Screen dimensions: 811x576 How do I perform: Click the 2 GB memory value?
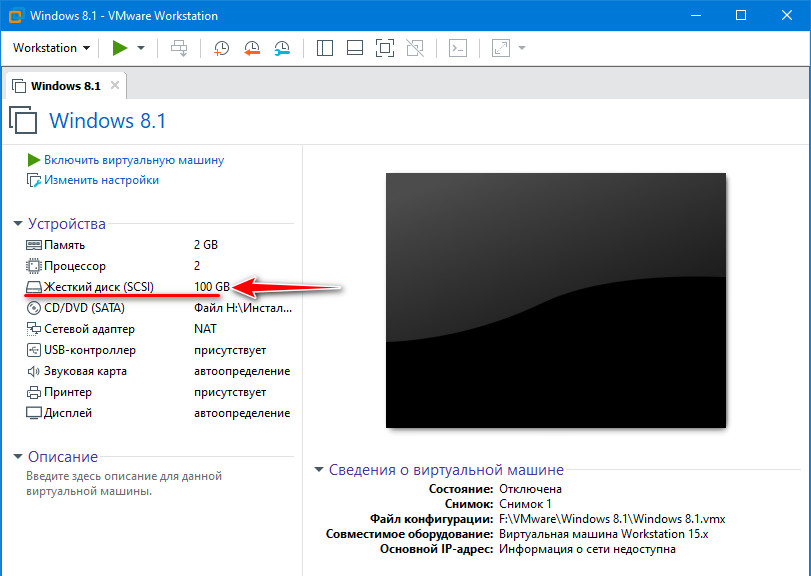pos(206,245)
